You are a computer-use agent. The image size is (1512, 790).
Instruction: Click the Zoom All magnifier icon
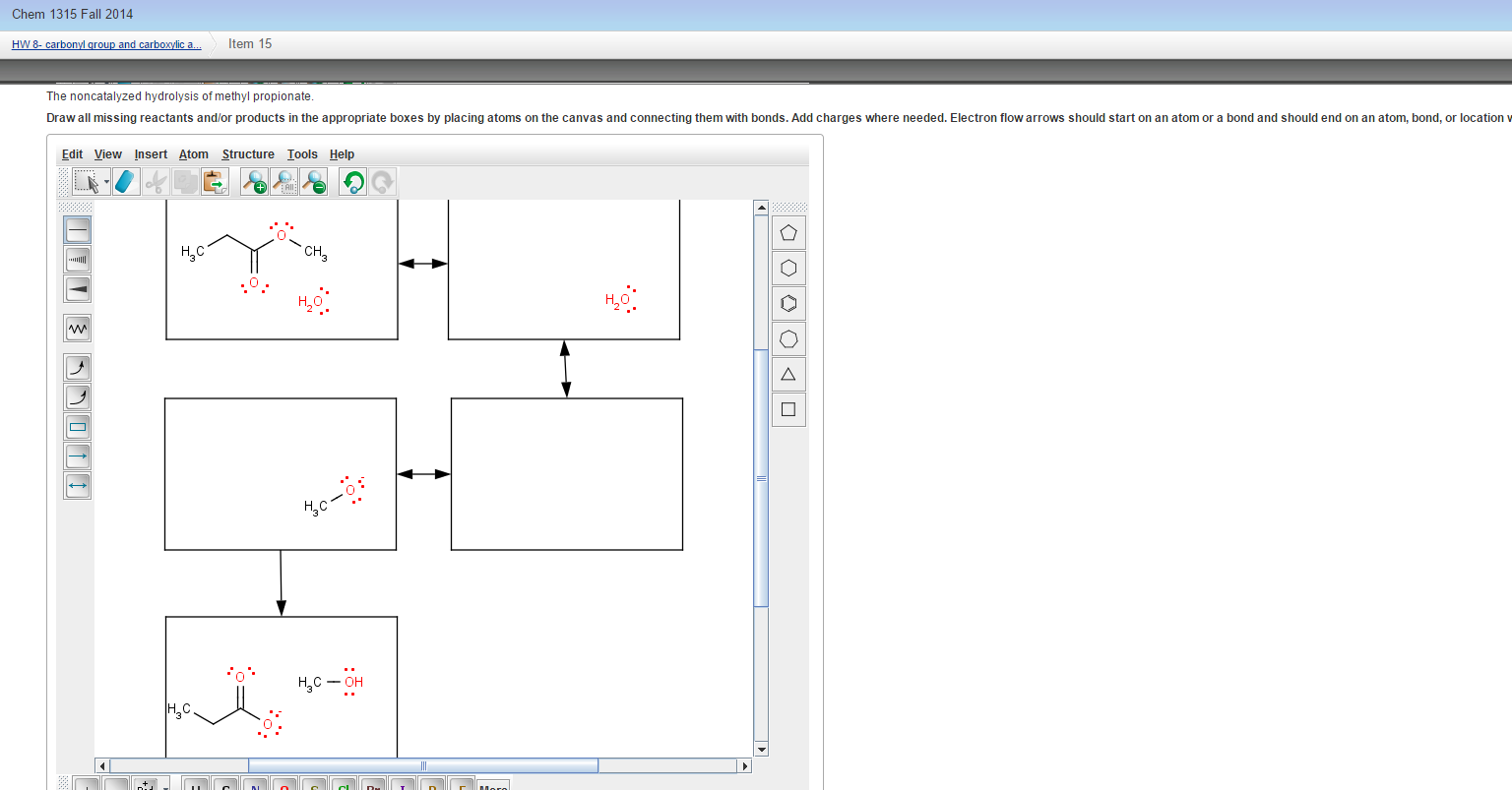[283, 181]
